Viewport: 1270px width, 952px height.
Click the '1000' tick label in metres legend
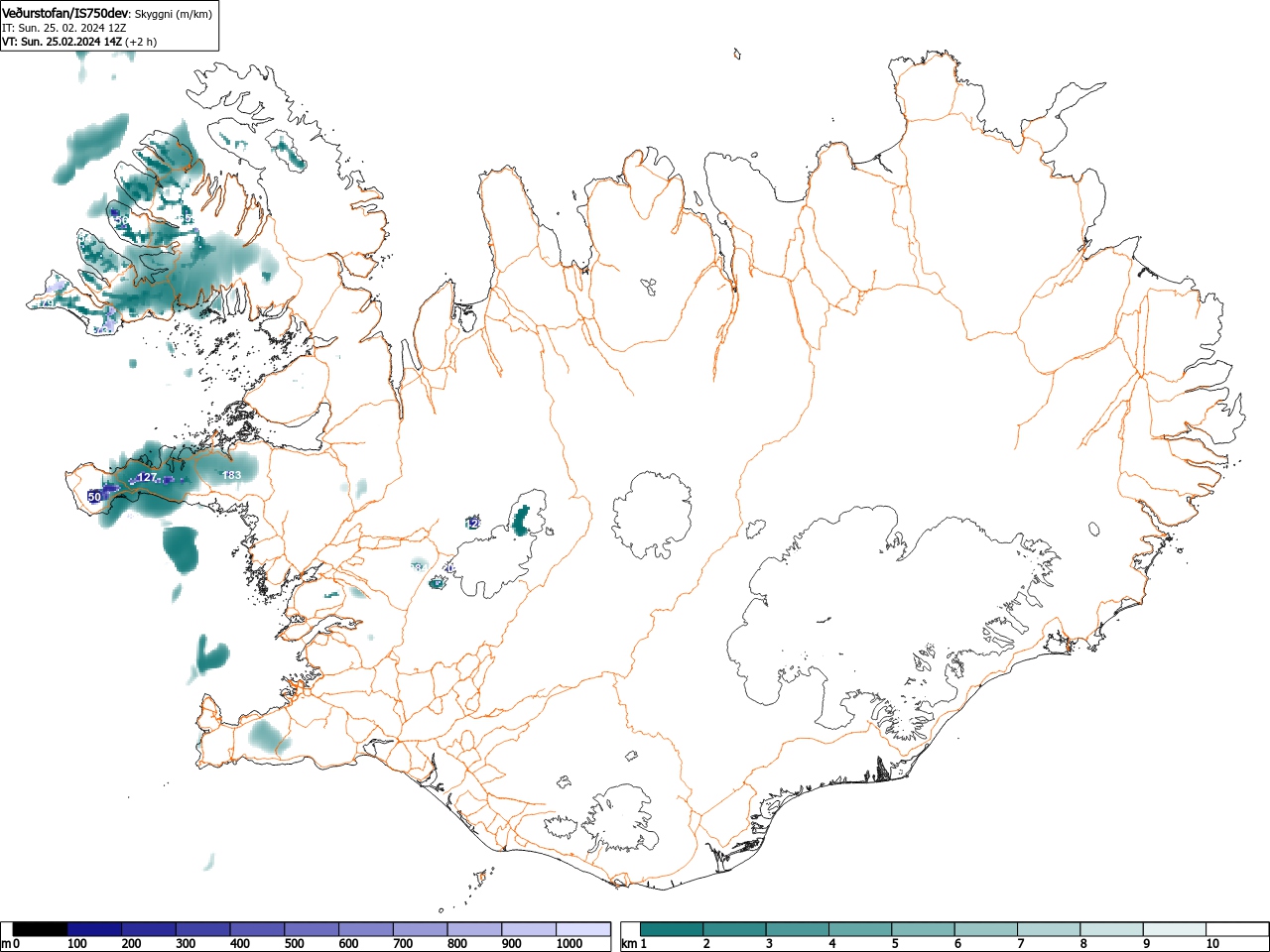pos(569,944)
